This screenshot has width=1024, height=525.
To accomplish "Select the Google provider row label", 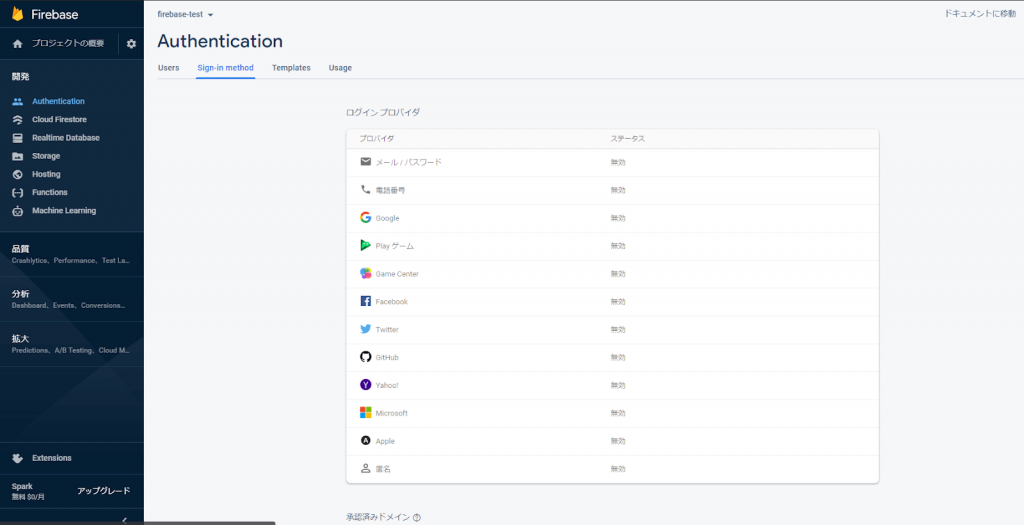I will tap(387, 218).
